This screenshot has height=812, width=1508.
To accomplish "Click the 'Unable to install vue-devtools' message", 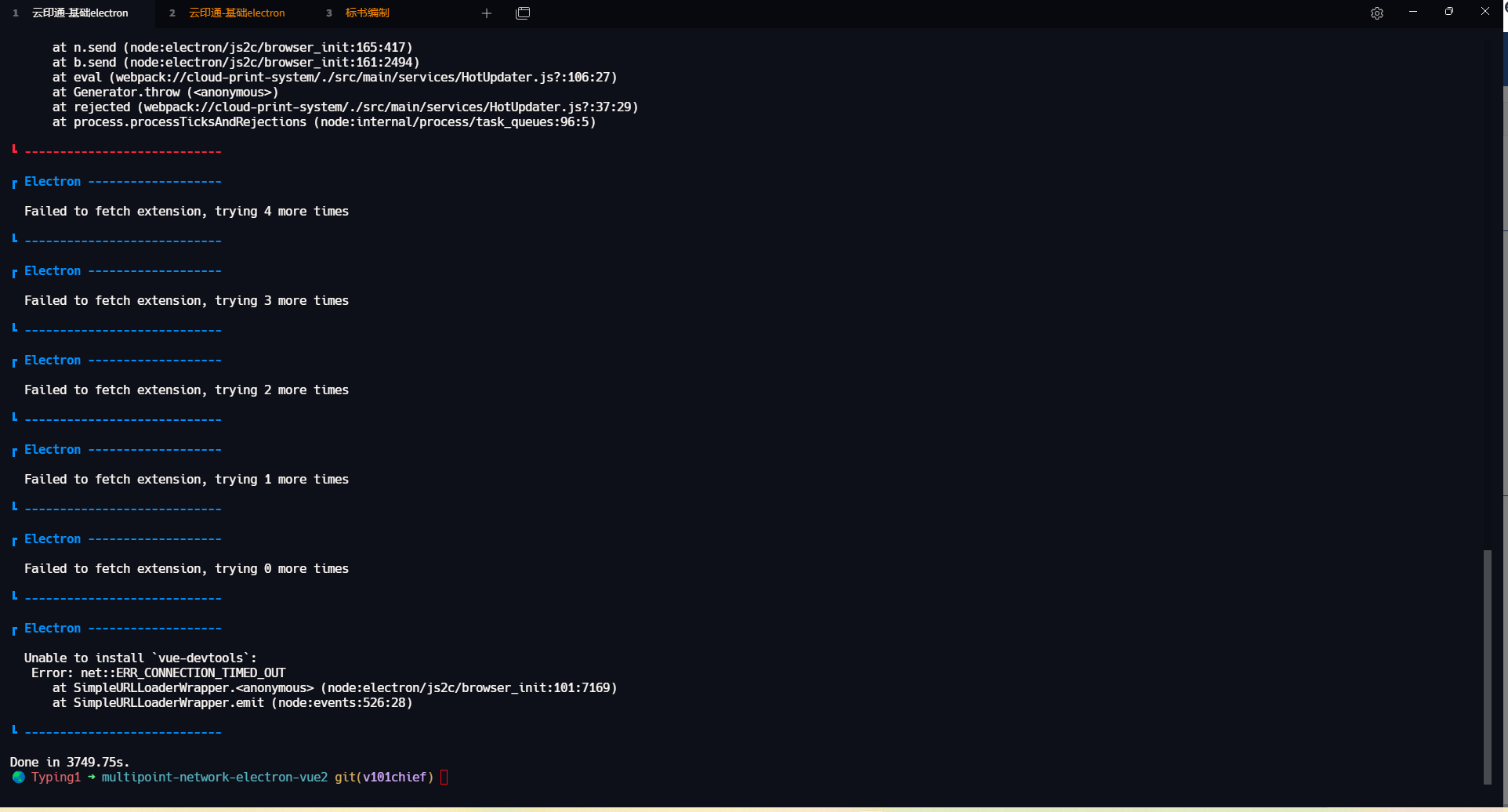I will 140,658.
